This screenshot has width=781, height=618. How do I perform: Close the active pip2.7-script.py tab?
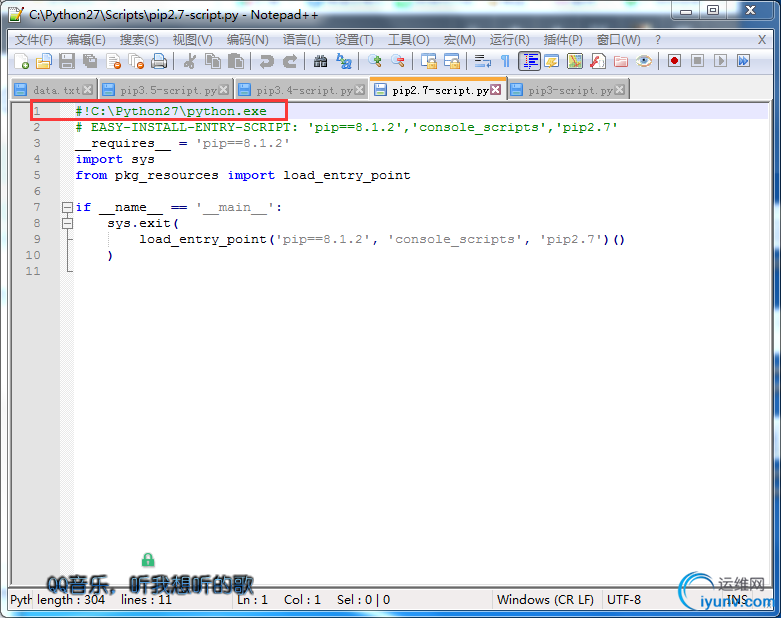tap(496, 90)
